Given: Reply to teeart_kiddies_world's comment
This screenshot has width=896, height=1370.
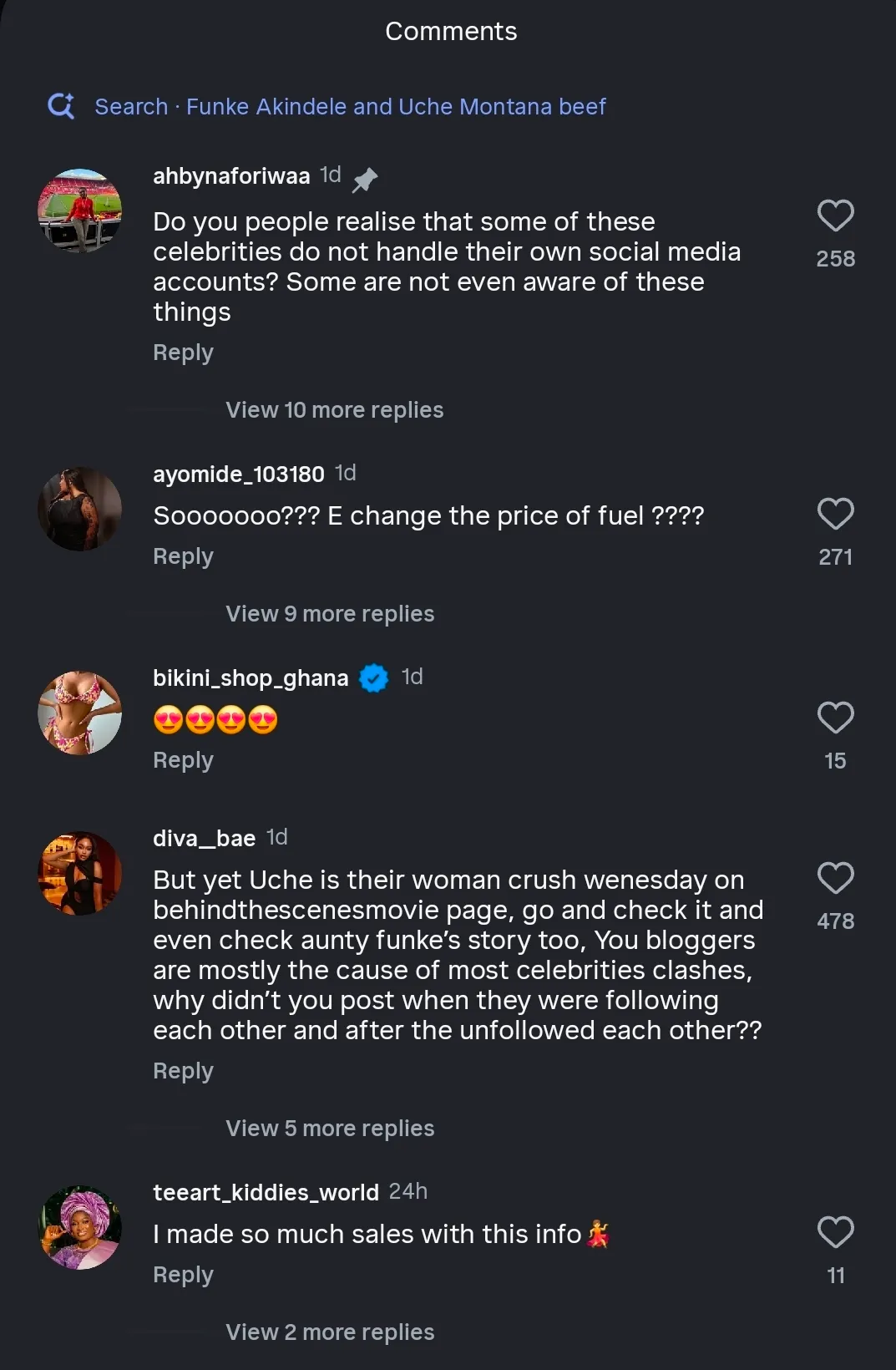Looking at the screenshot, I should (x=183, y=1275).
